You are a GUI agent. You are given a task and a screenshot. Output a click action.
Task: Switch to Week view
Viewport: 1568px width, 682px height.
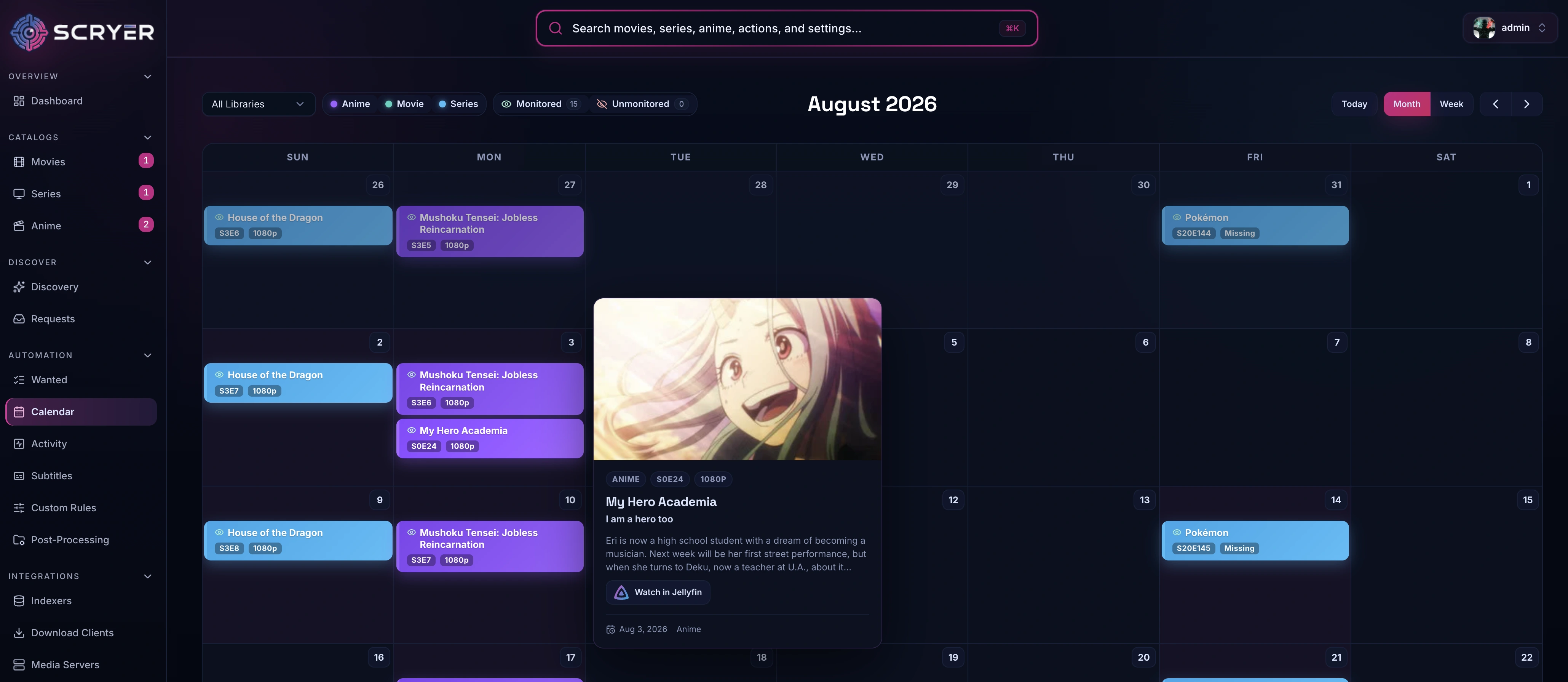point(1451,104)
